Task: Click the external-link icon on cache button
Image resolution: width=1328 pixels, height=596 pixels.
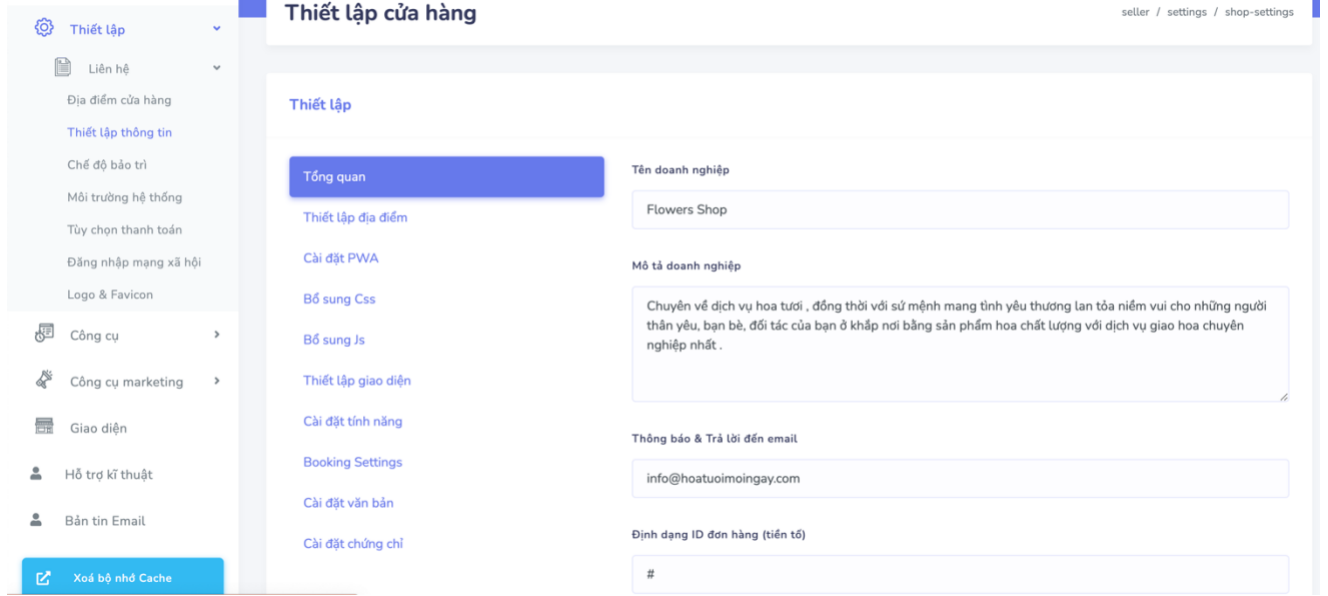Action: [x=44, y=578]
